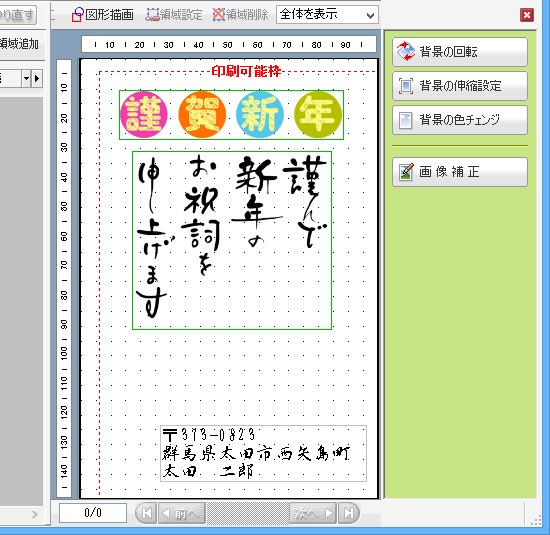This screenshot has width=550, height=535.
Task: Click the 次へ next page button
Action: 313,513
